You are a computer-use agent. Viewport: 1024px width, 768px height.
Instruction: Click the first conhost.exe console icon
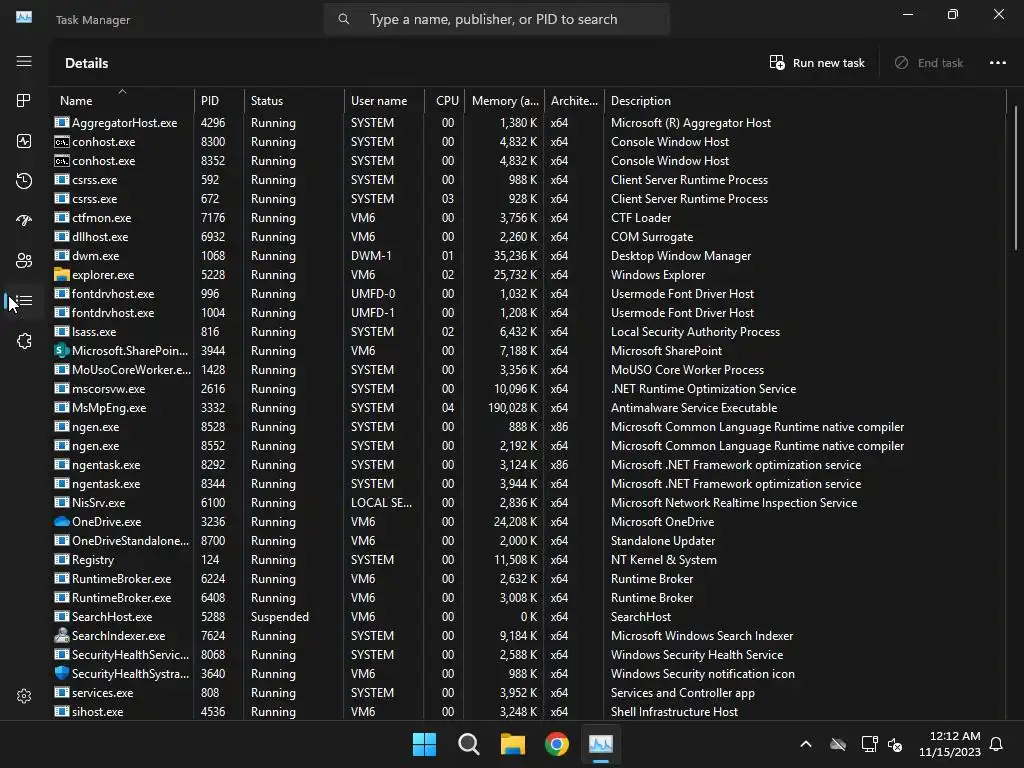[61, 142]
